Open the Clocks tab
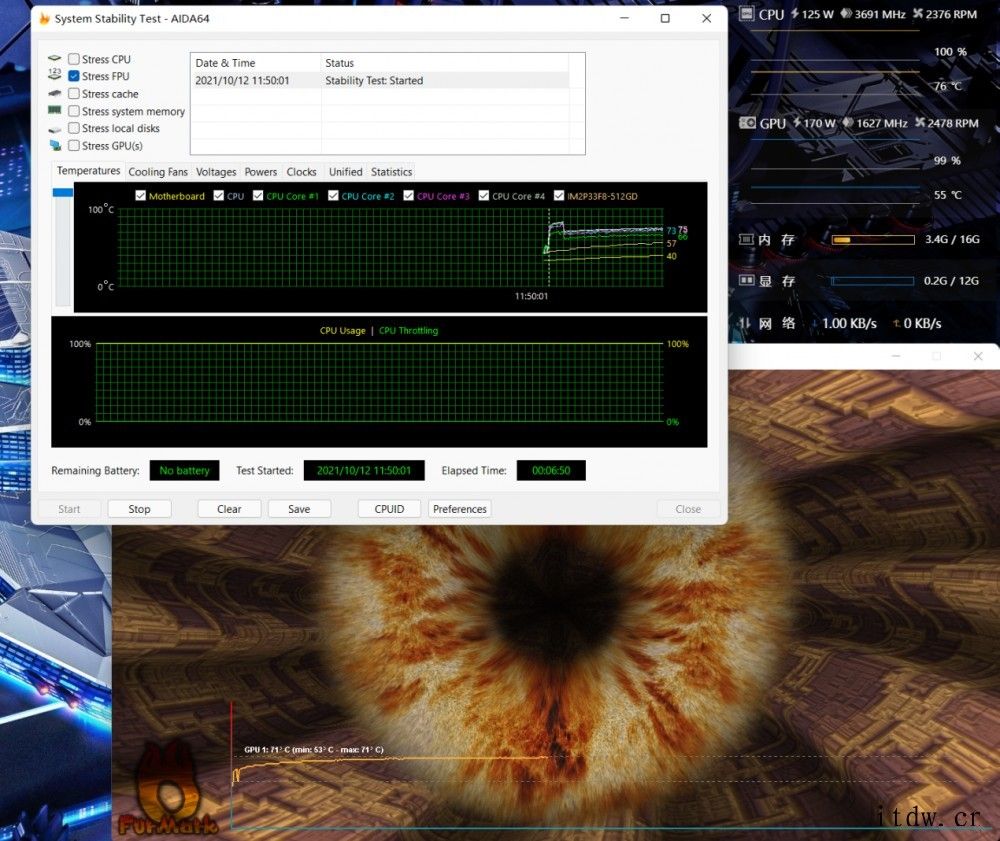Screen dimensions: 1000x841 tap(301, 172)
